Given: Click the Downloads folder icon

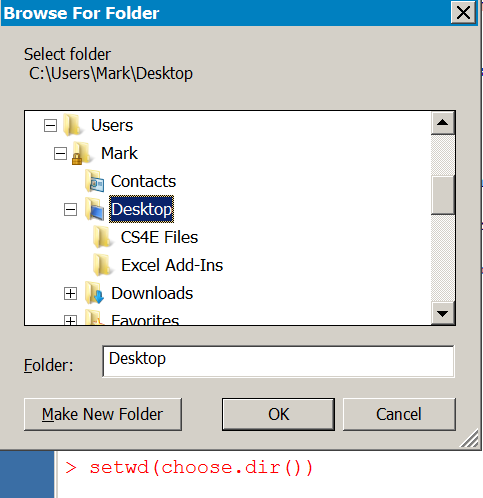Looking at the screenshot, I should coord(94,293).
